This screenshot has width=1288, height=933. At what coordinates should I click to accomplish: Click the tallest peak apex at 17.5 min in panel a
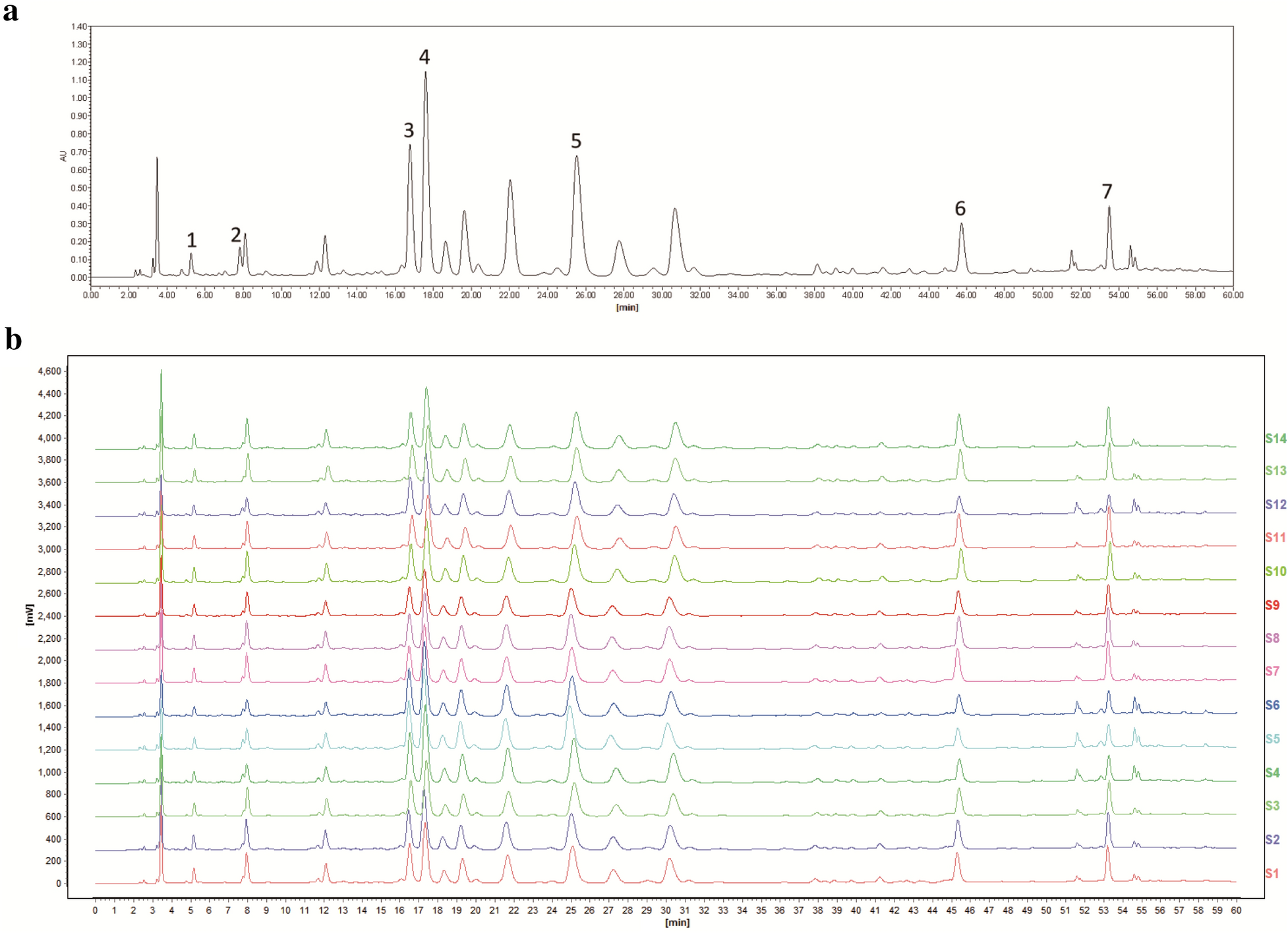point(426,72)
